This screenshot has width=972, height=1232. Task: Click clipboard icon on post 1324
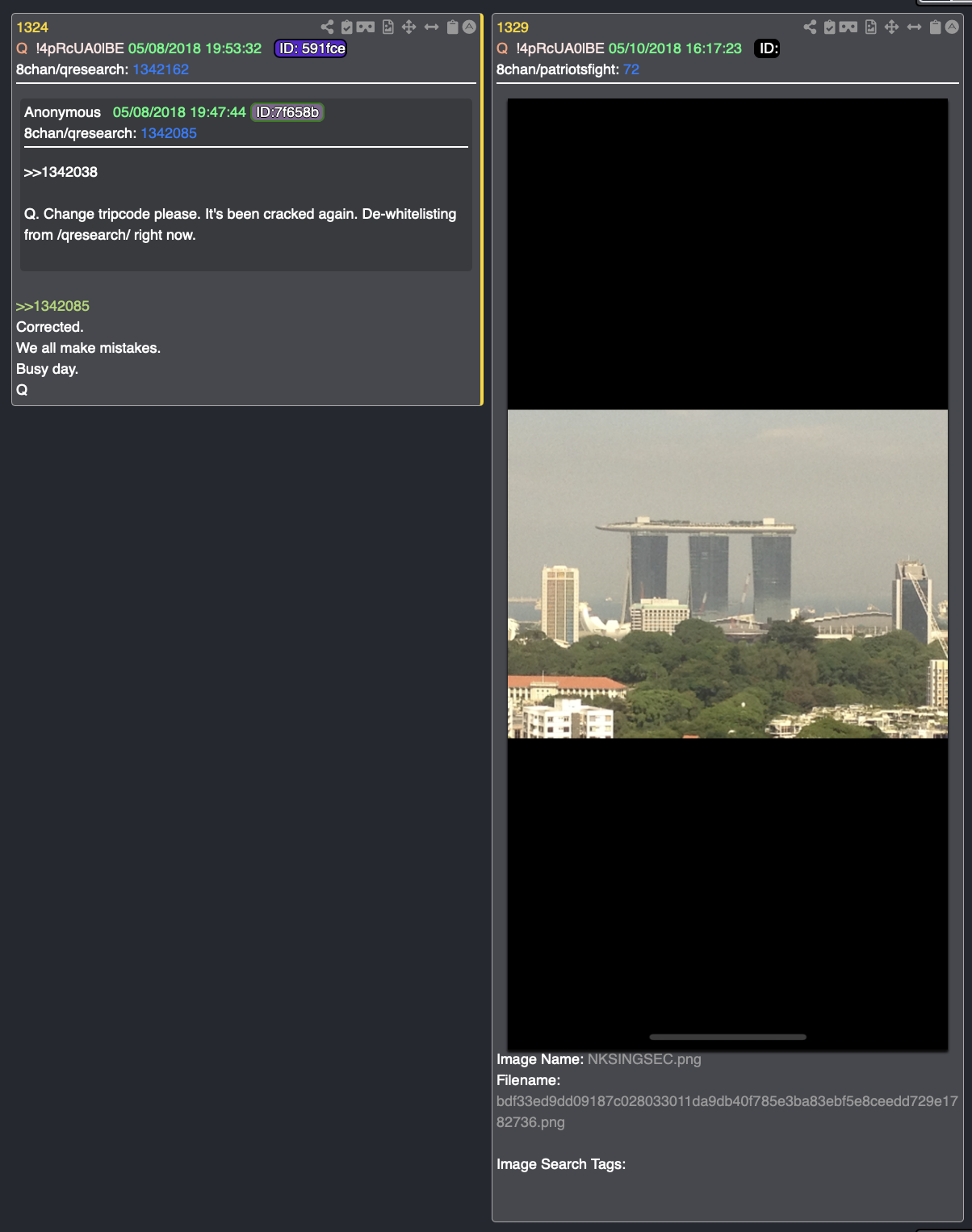click(453, 27)
